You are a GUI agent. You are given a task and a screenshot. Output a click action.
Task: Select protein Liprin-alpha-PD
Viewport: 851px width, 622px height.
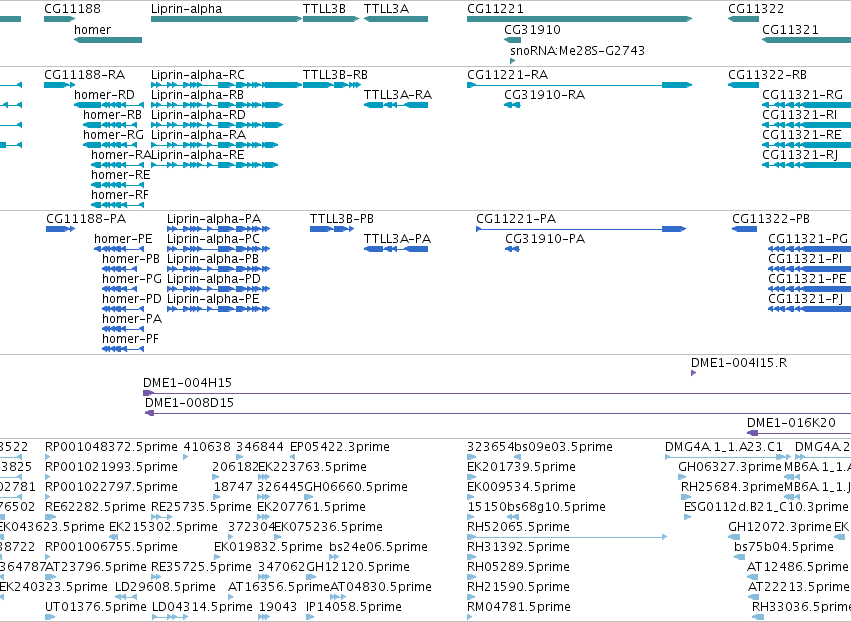214,280
